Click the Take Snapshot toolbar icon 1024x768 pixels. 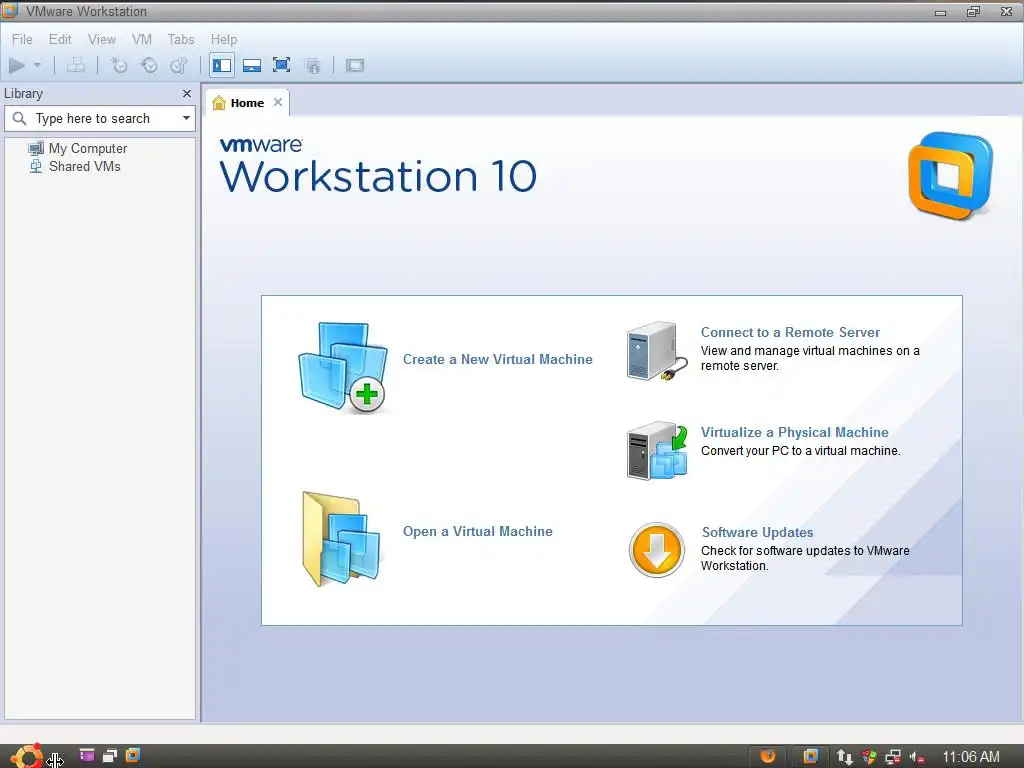pos(119,65)
